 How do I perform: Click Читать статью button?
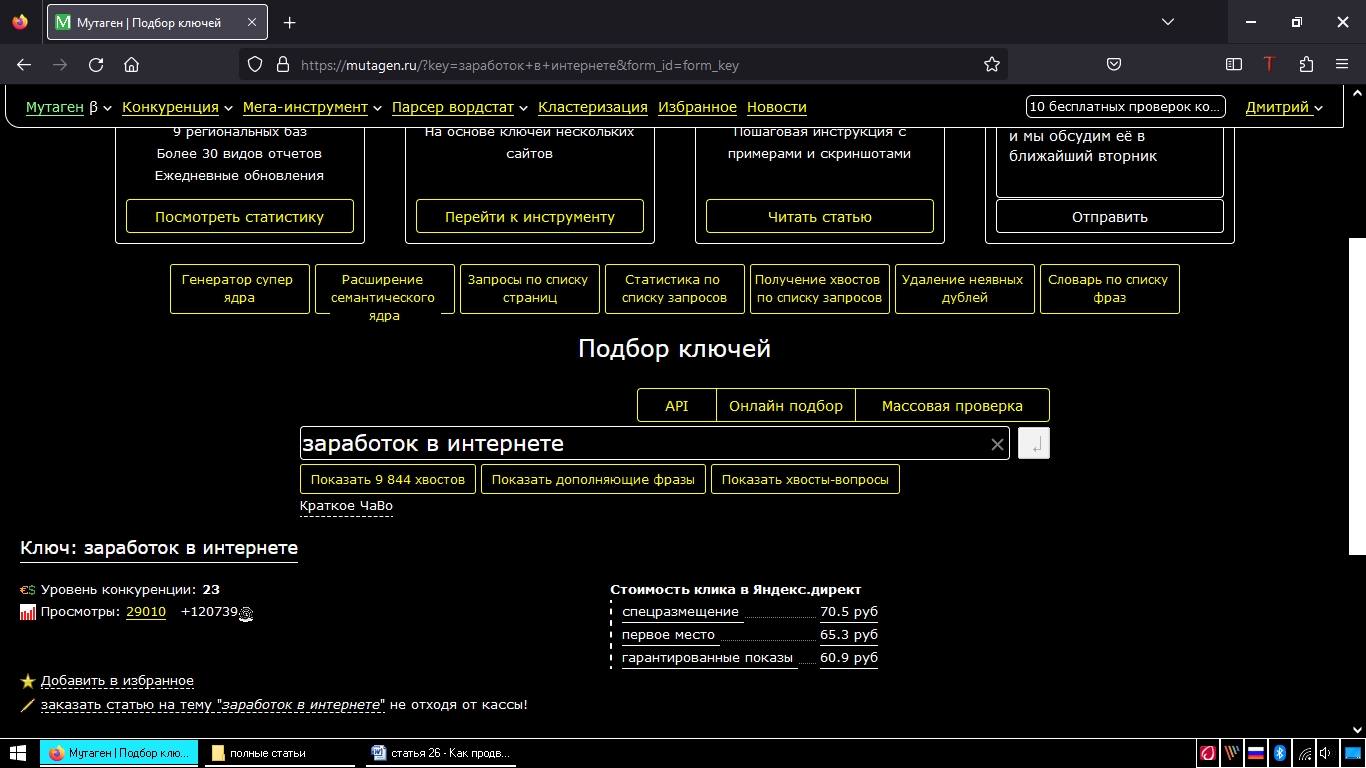[820, 216]
